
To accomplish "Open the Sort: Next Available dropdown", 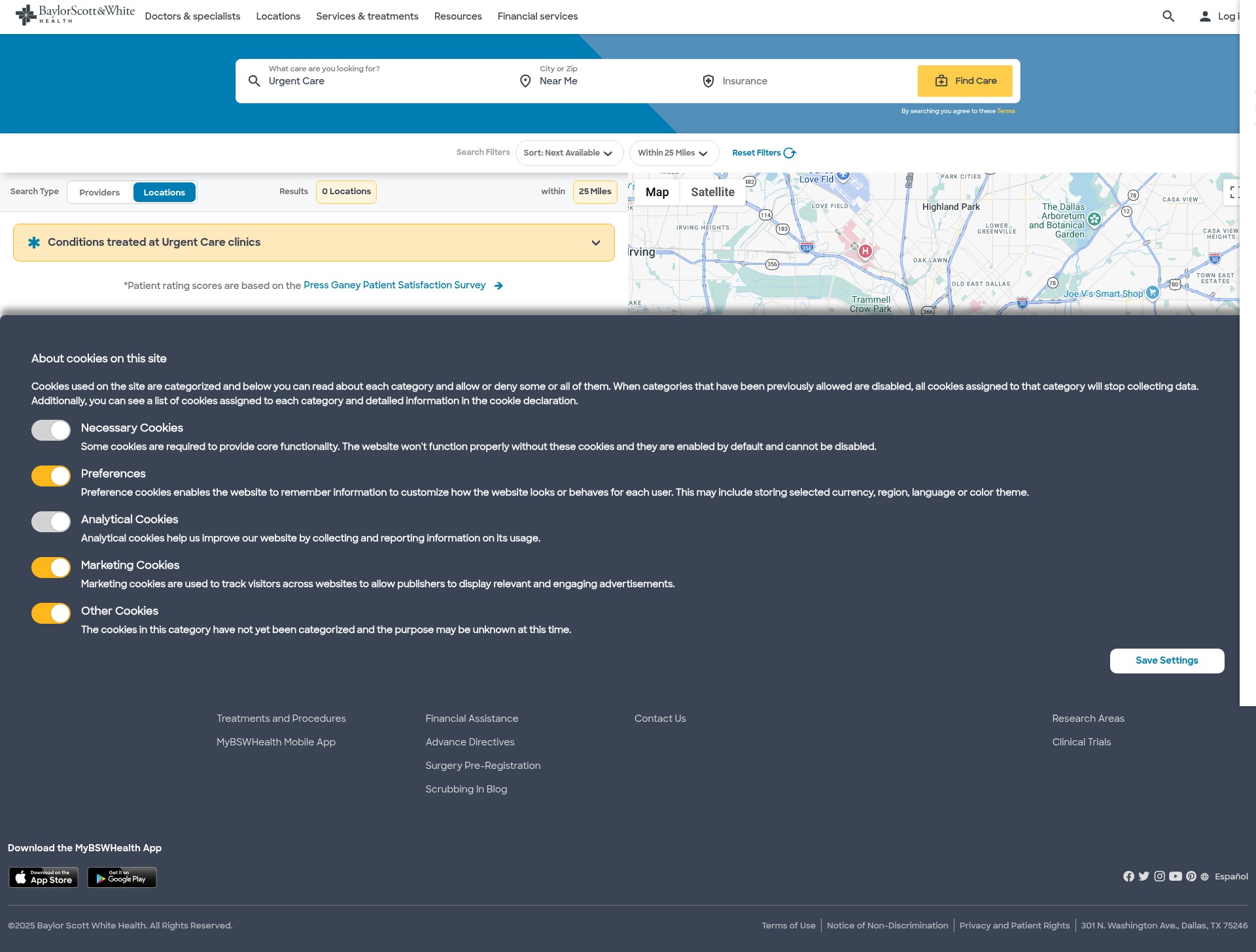I will [x=569, y=153].
